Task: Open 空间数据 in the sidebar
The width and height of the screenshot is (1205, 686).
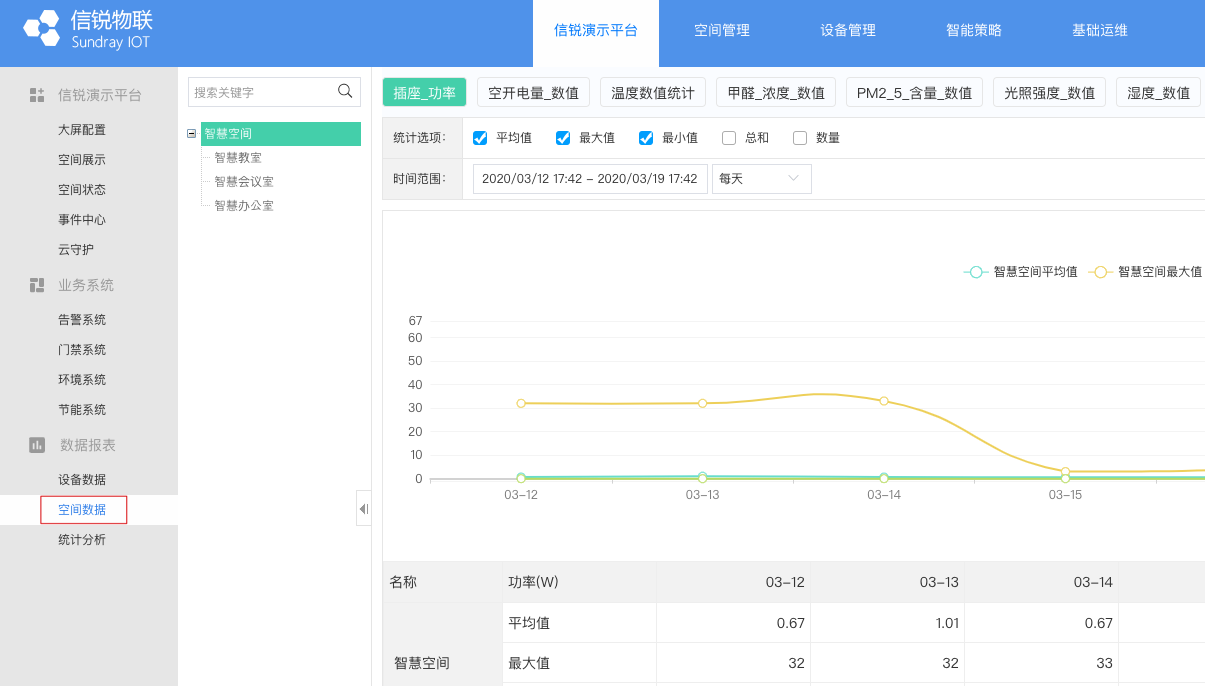Action: tap(82, 510)
